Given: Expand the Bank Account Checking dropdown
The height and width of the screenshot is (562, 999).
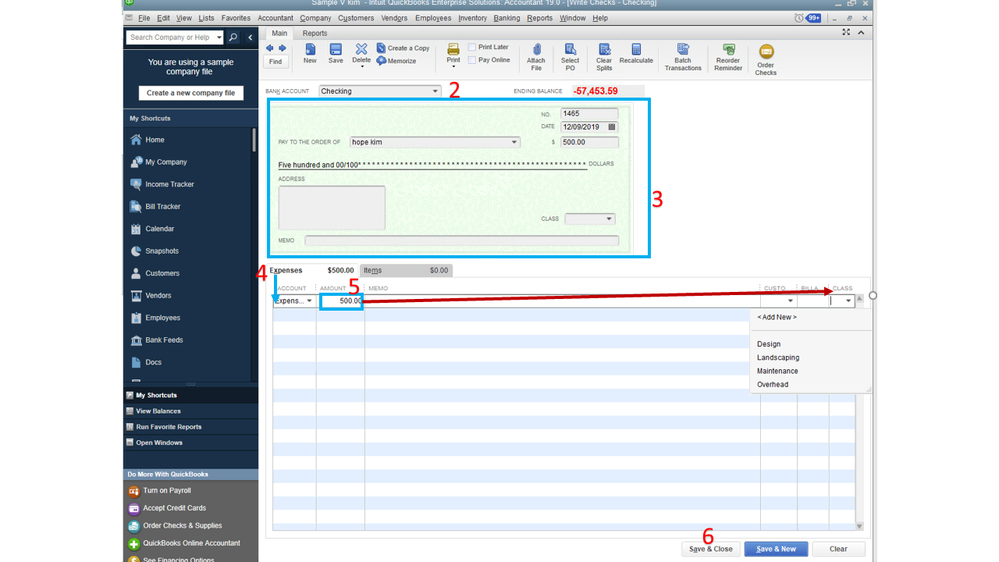Looking at the screenshot, I should tap(435, 91).
